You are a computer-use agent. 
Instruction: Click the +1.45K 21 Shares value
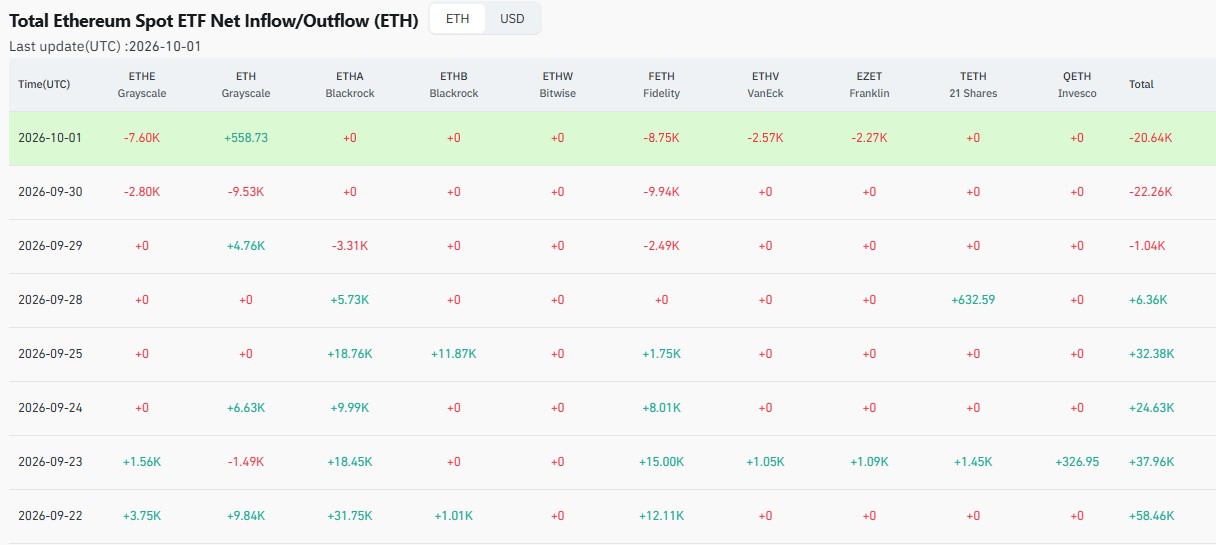point(973,462)
